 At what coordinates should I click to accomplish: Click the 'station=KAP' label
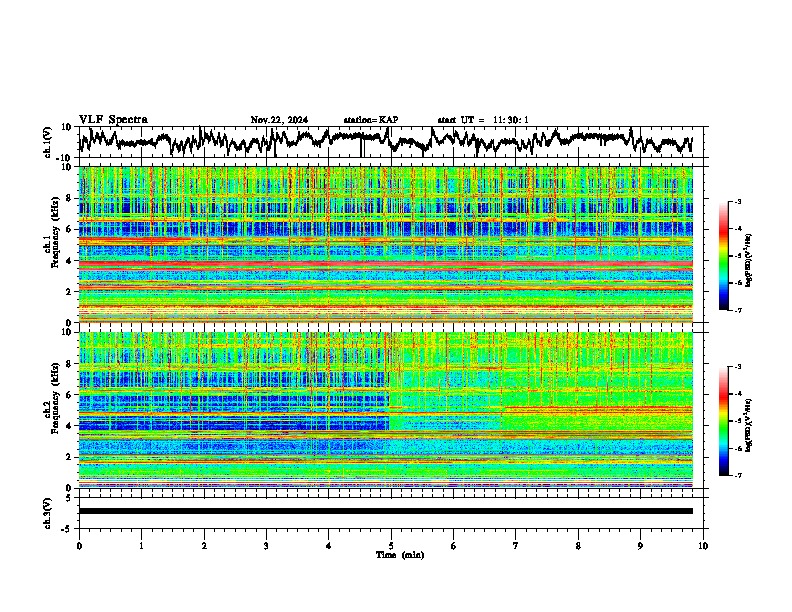371,120
